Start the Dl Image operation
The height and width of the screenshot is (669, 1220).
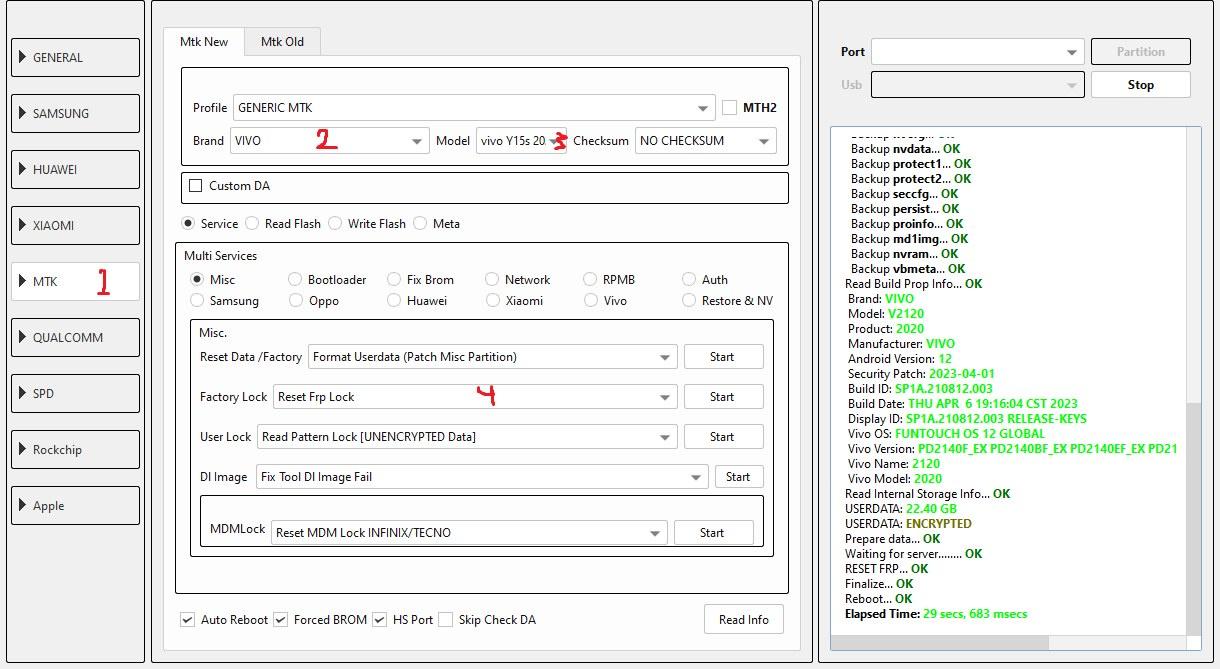point(739,477)
